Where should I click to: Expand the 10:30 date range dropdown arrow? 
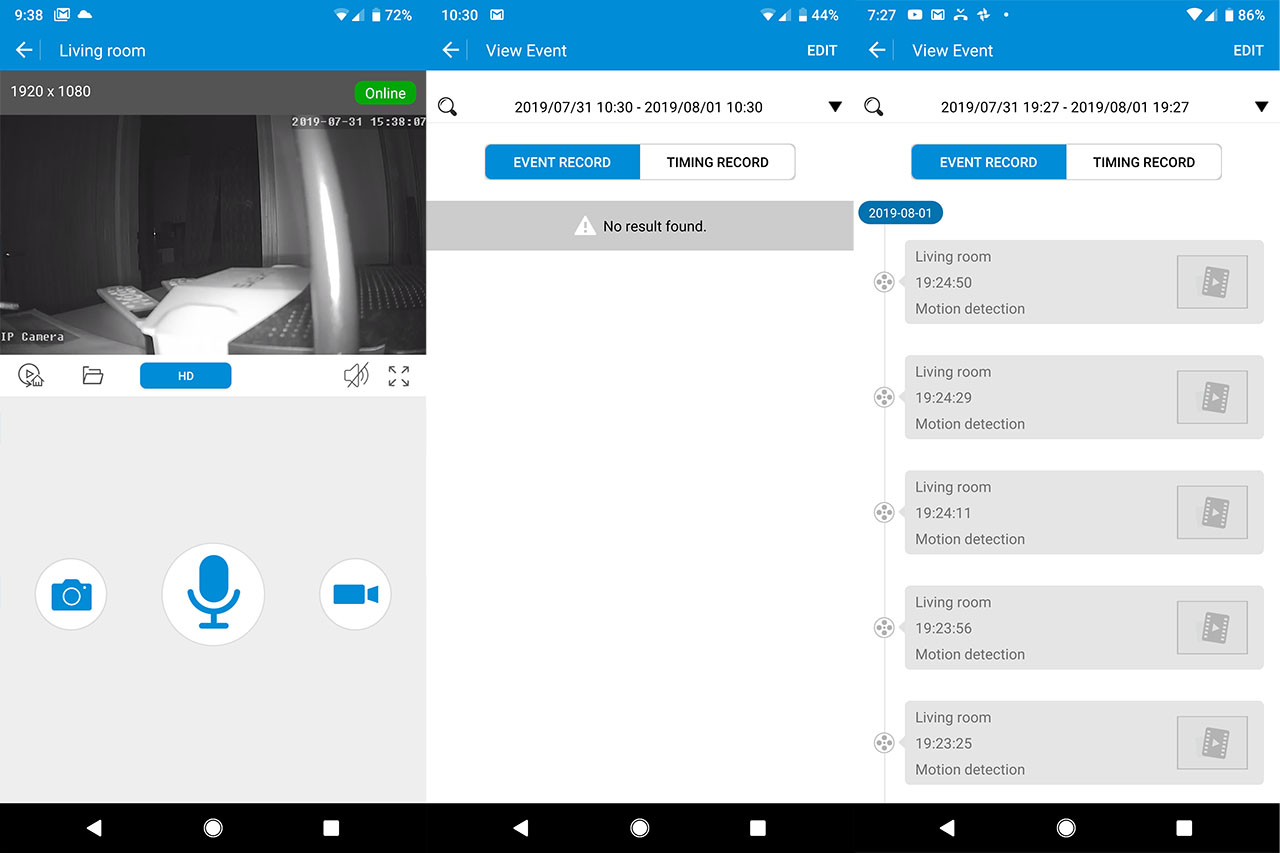(835, 107)
